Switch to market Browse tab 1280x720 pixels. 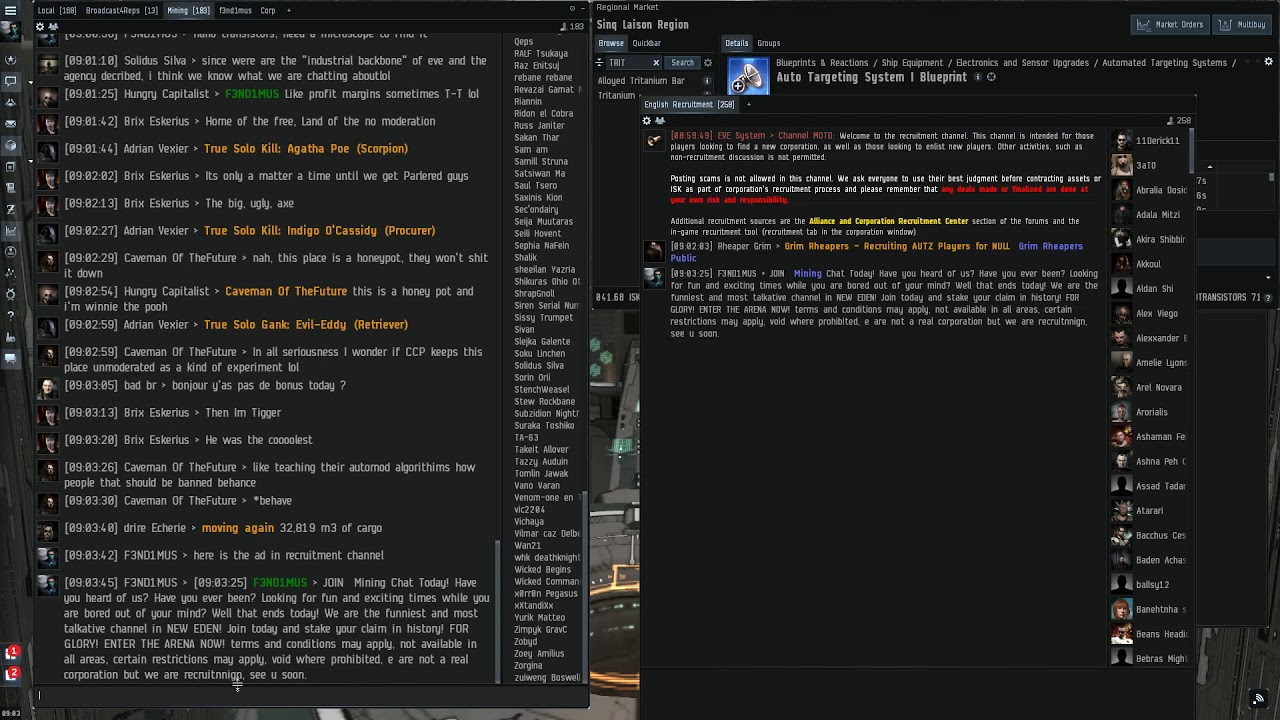(x=611, y=43)
